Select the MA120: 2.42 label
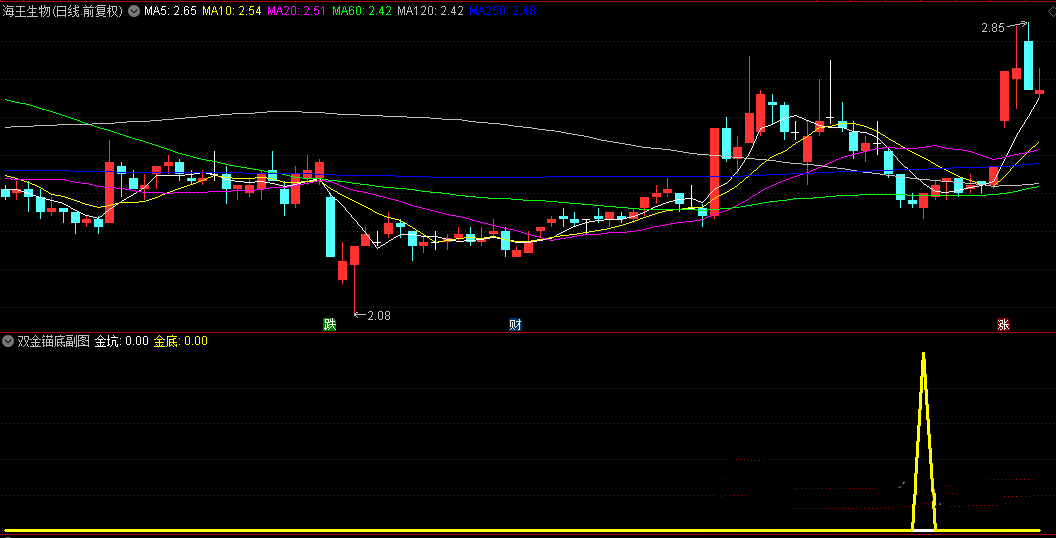This screenshot has height=538, width=1056. [x=430, y=11]
